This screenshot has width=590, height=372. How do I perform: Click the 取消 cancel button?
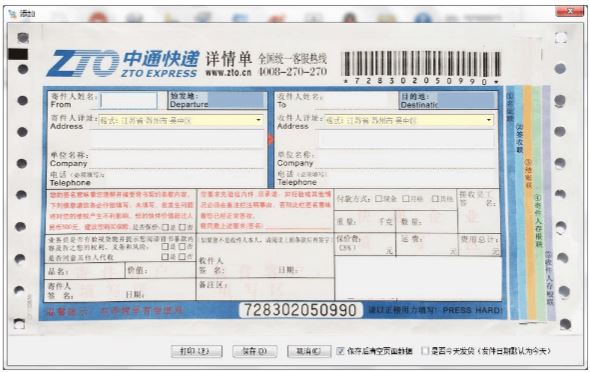[x=309, y=351]
